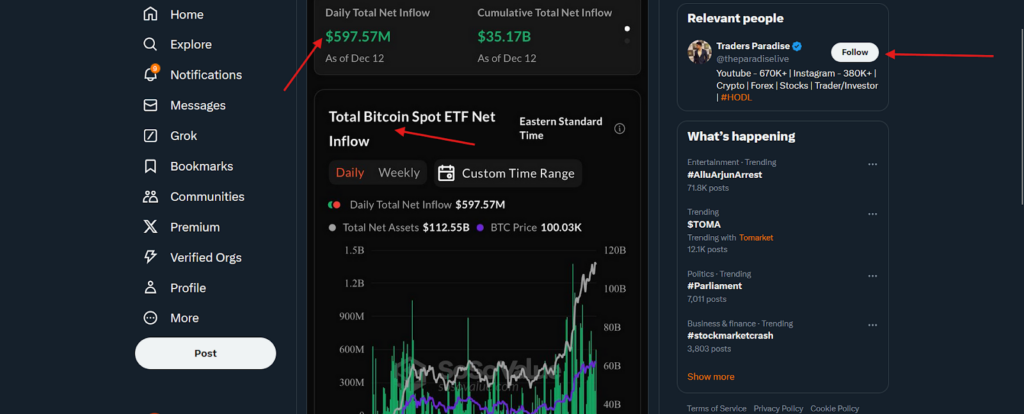Open options for #stockmarketcrash trend
This screenshot has height=414, width=1024.
pyautogui.click(x=872, y=325)
